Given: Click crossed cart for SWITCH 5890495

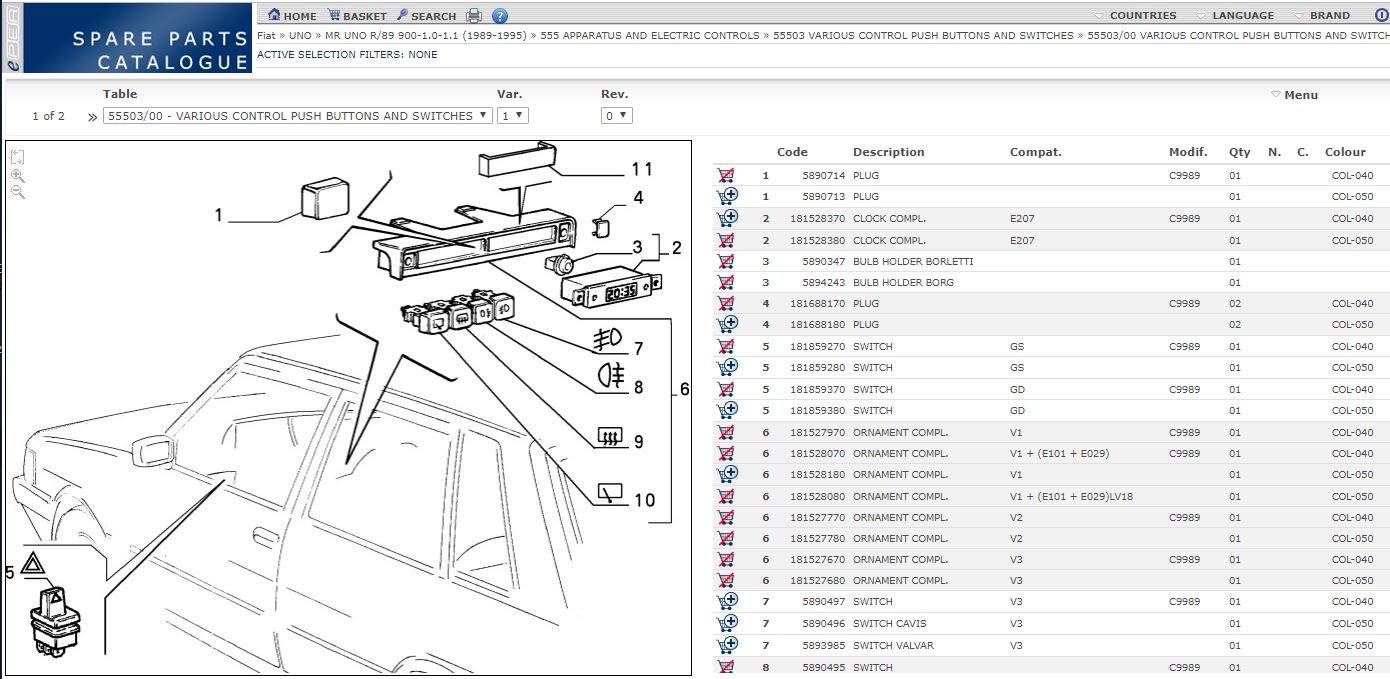Looking at the screenshot, I should click(x=726, y=667).
